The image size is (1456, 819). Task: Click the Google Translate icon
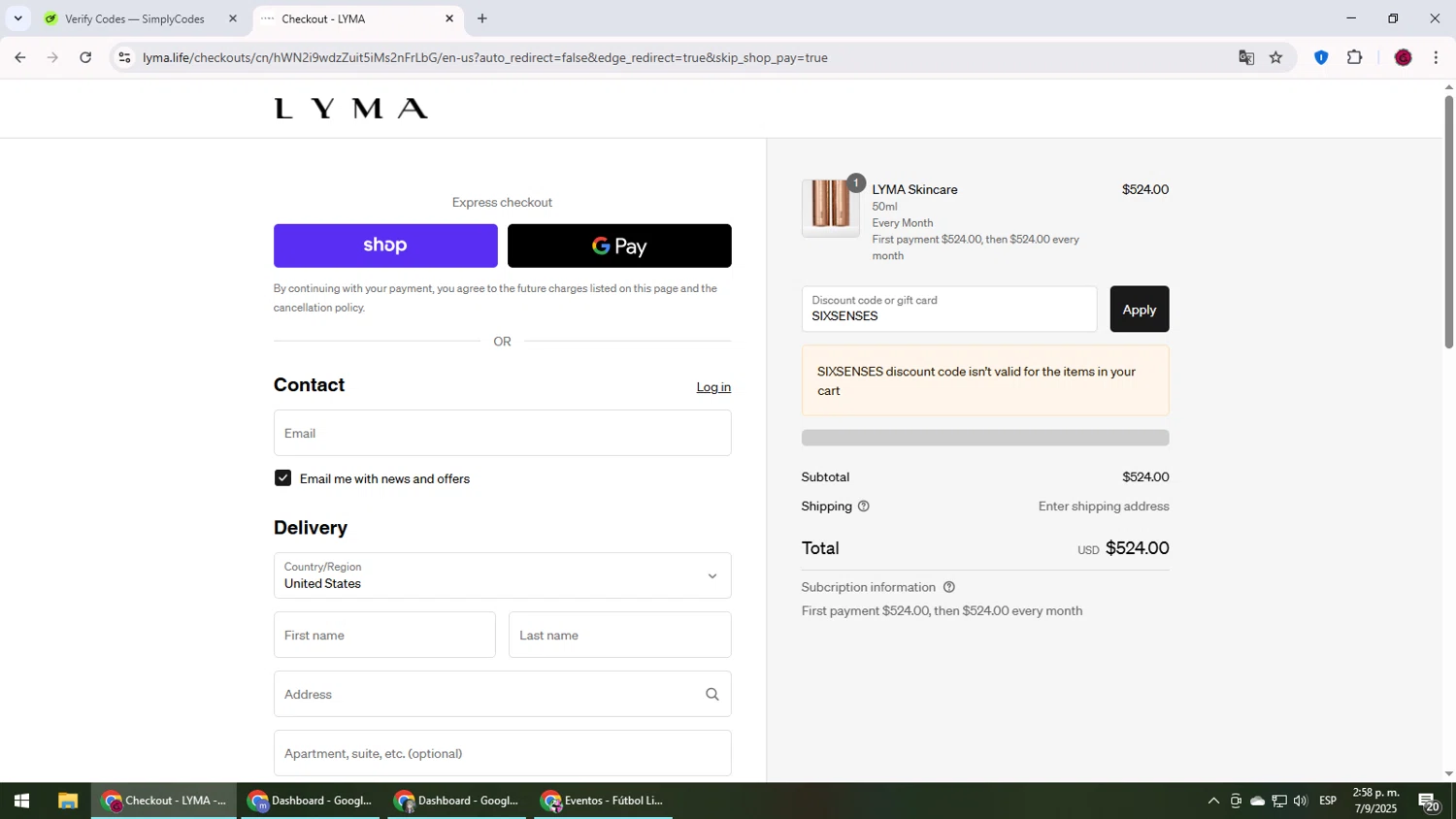(x=1246, y=57)
